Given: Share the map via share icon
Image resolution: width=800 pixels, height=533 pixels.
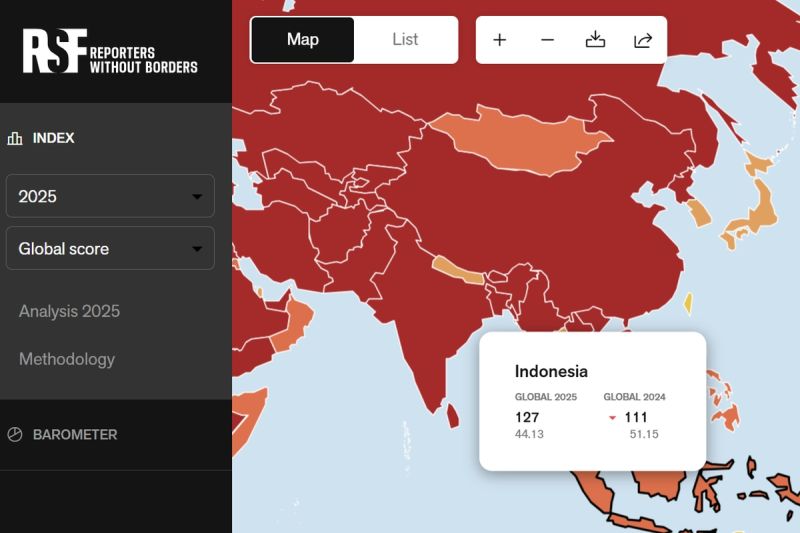Looking at the screenshot, I should pos(643,40).
